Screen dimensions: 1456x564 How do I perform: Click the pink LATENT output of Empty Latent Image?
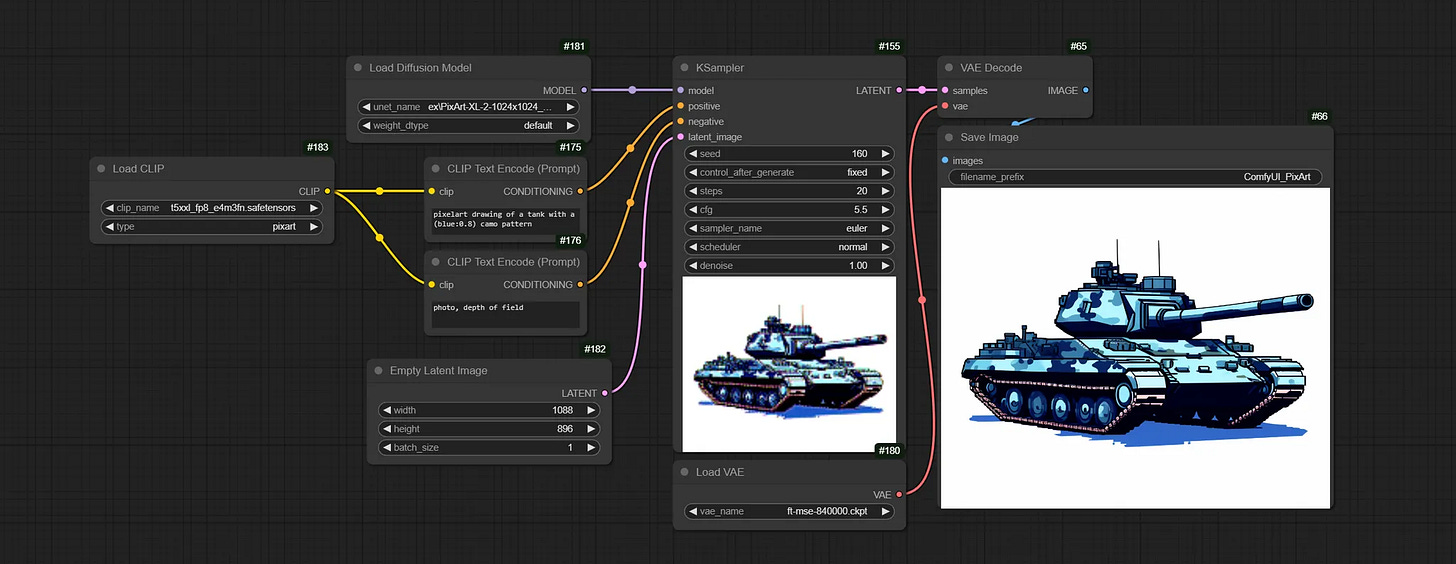tap(605, 393)
